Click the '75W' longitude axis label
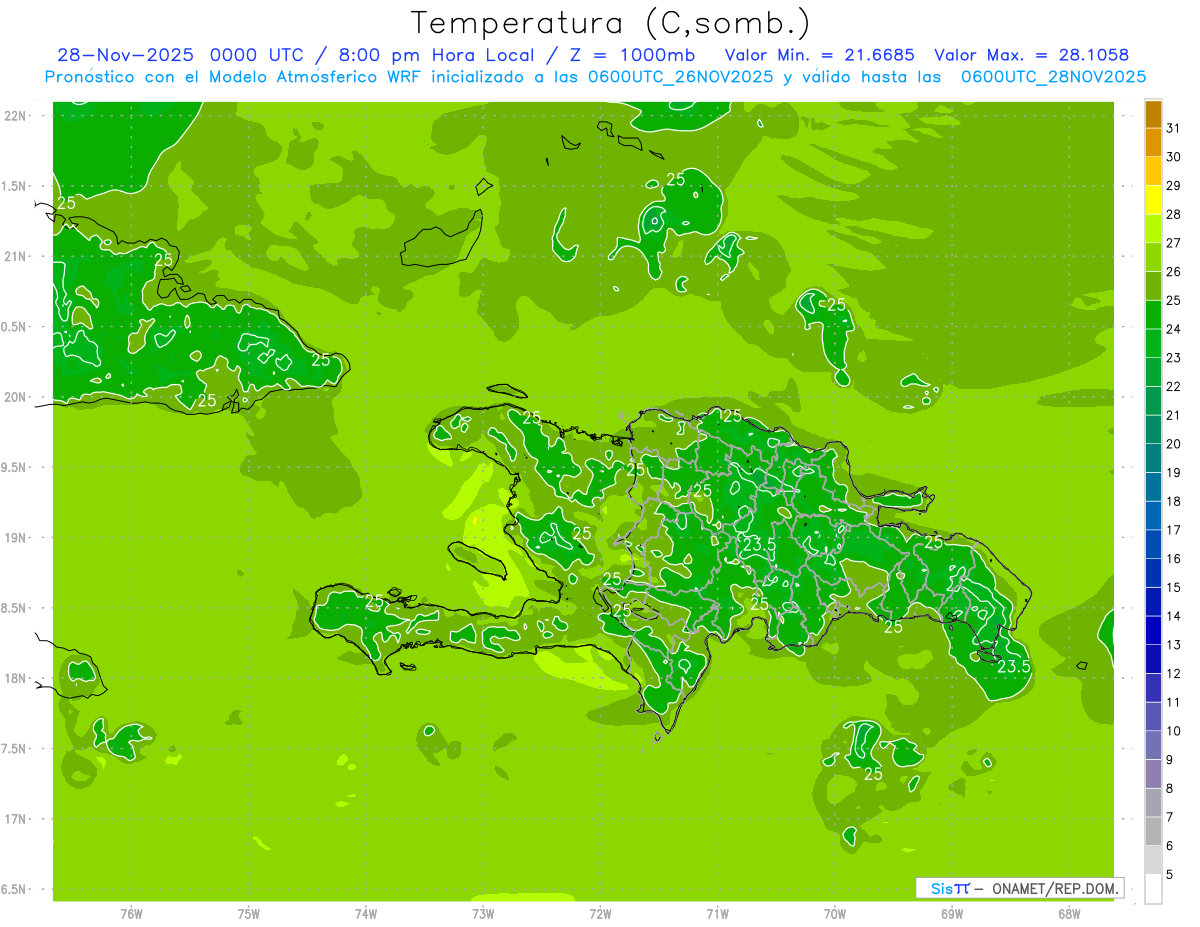This screenshot has height=927, width=1200. coord(249,914)
